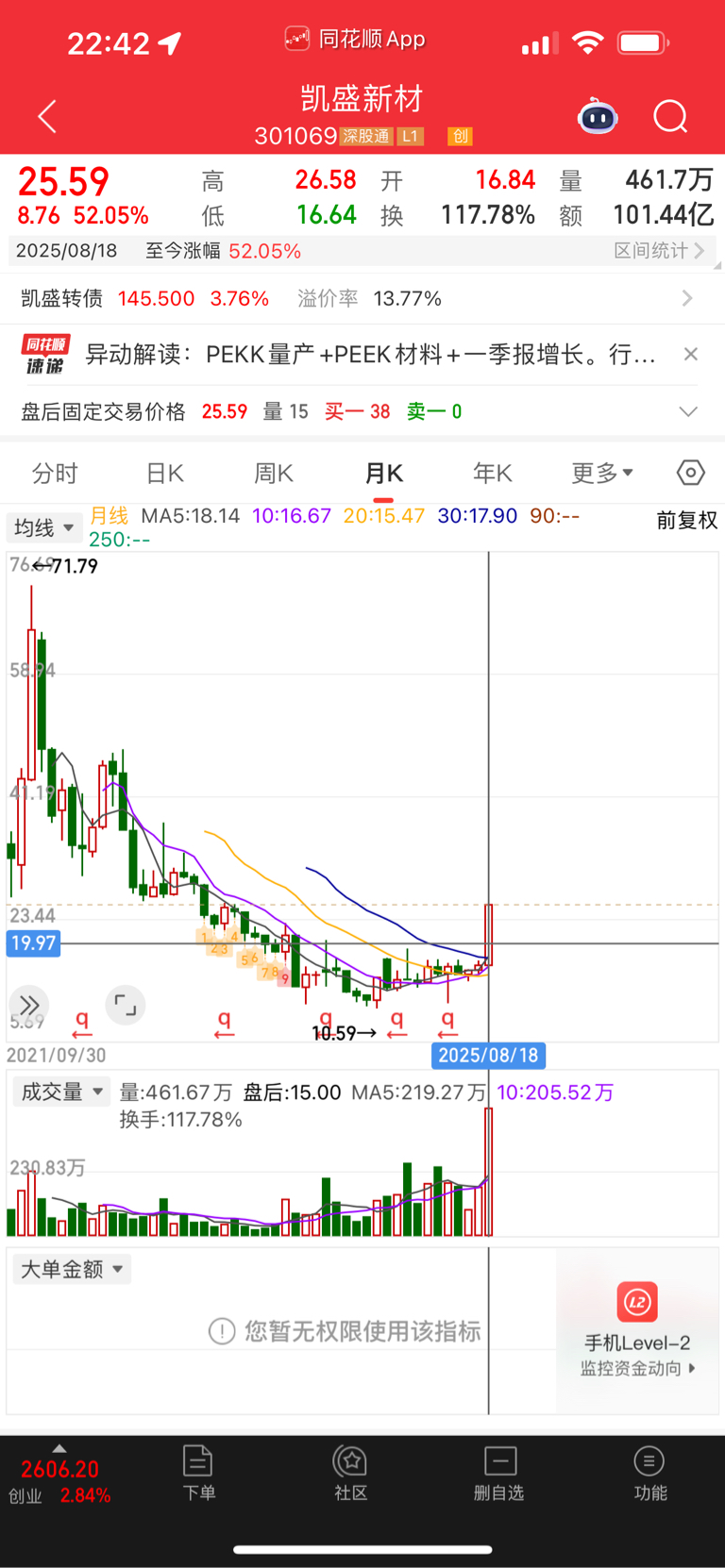The height and width of the screenshot is (1568, 725).
Task: Toggle 前复权 adjustment mode
Action: coord(687,521)
